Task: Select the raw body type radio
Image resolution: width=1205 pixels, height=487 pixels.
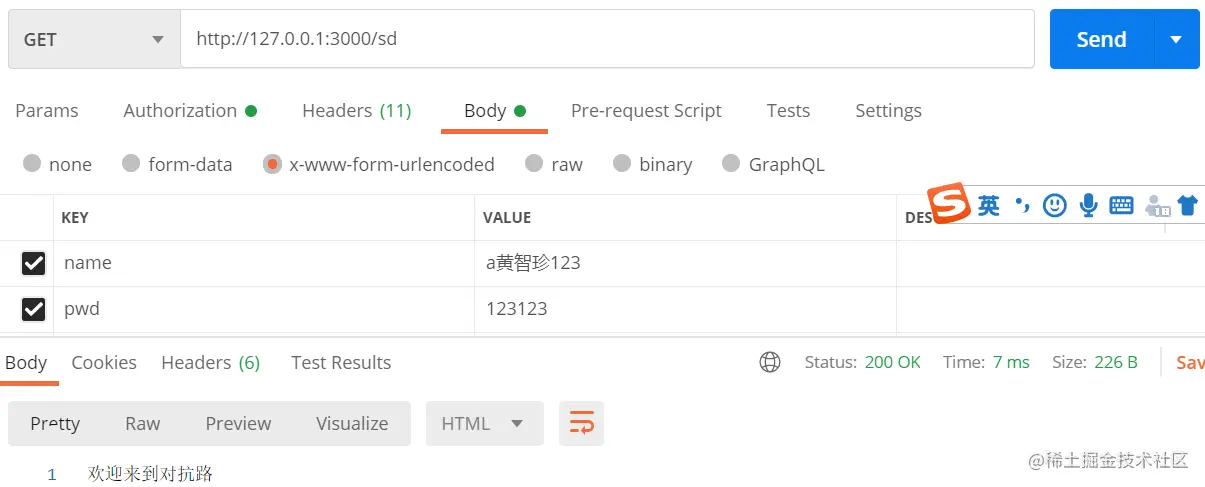Action: (x=535, y=164)
